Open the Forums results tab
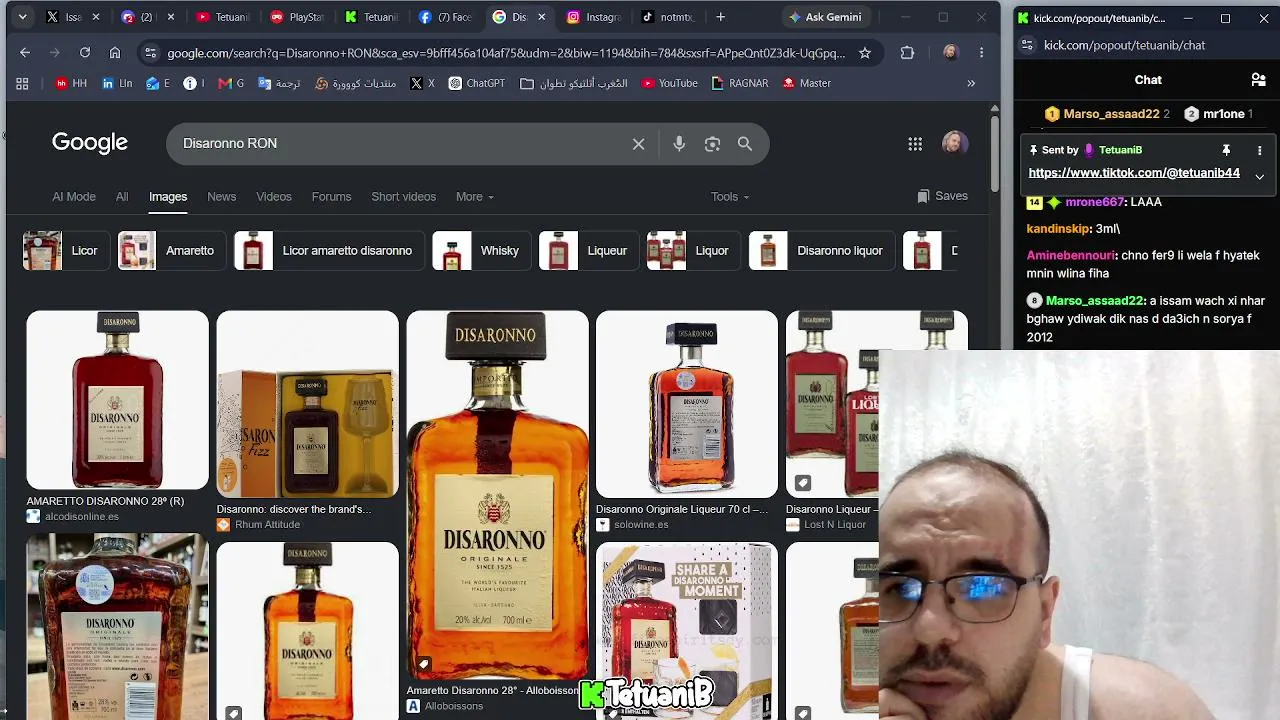 click(x=331, y=197)
